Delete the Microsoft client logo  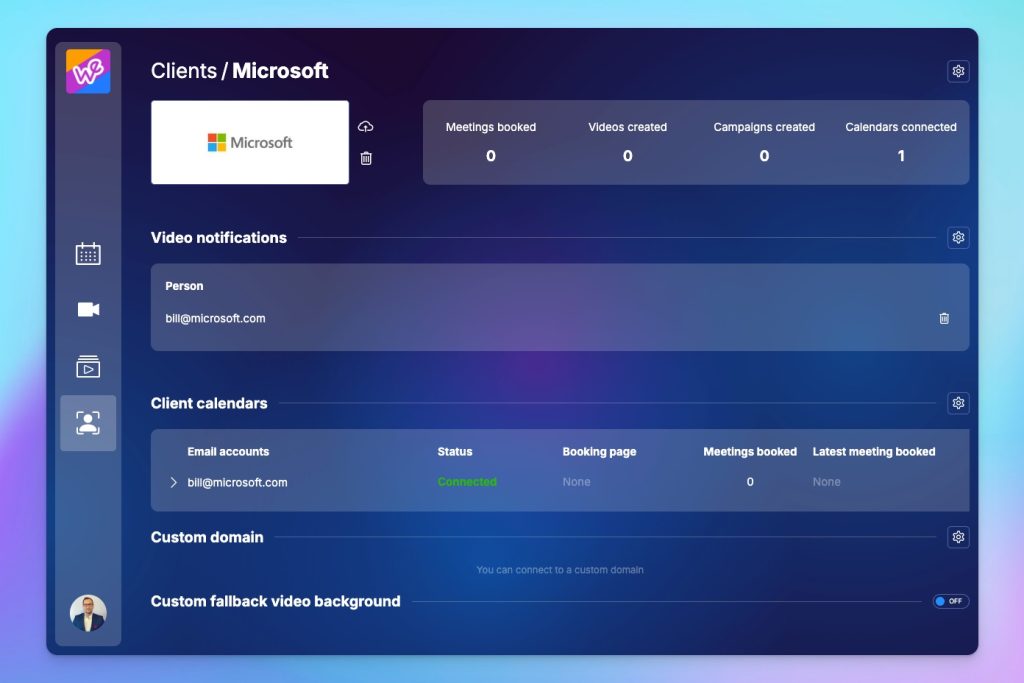366,158
